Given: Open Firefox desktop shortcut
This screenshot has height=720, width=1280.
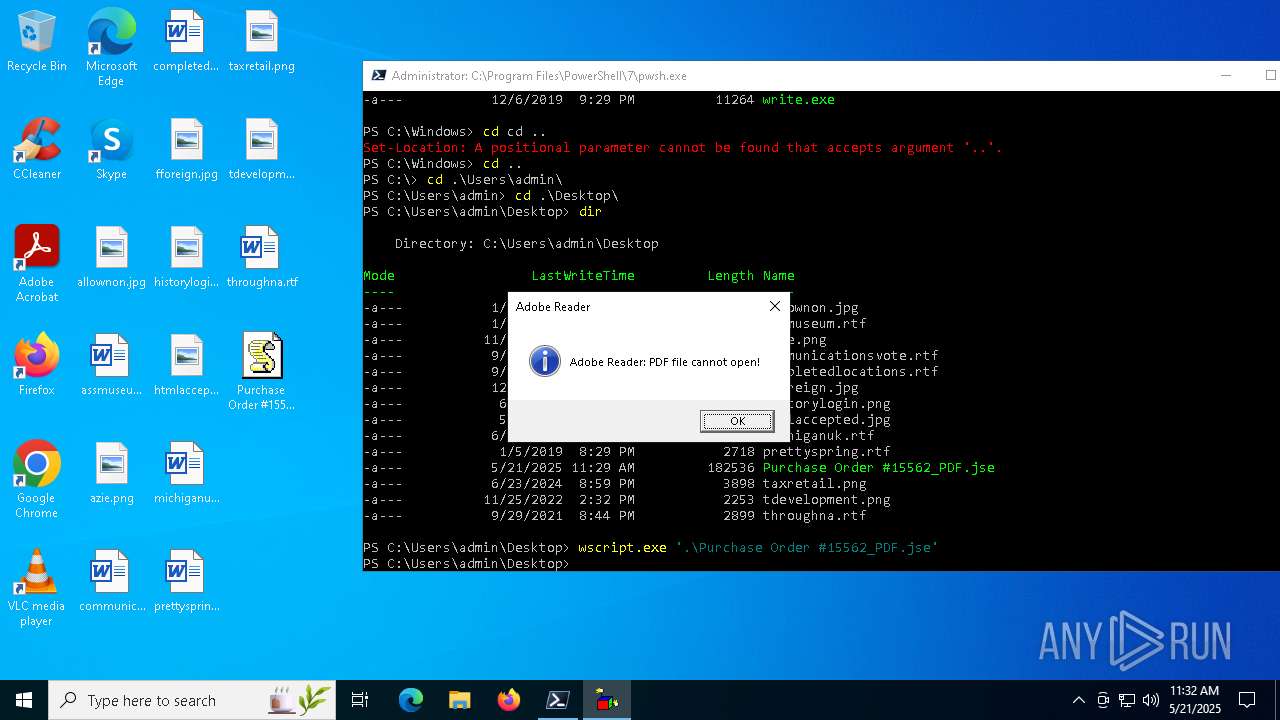Looking at the screenshot, I should pyautogui.click(x=37, y=366).
